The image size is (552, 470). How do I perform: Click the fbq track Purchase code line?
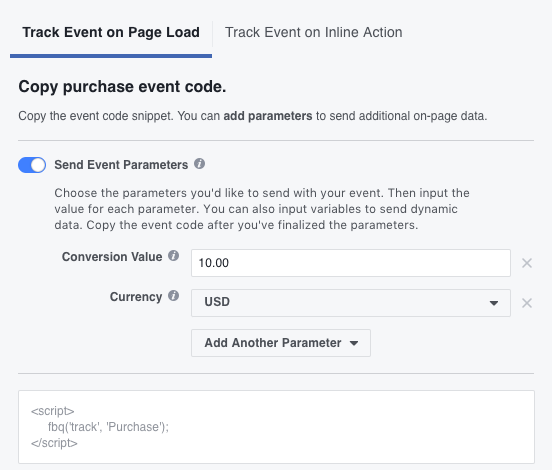tap(108, 427)
